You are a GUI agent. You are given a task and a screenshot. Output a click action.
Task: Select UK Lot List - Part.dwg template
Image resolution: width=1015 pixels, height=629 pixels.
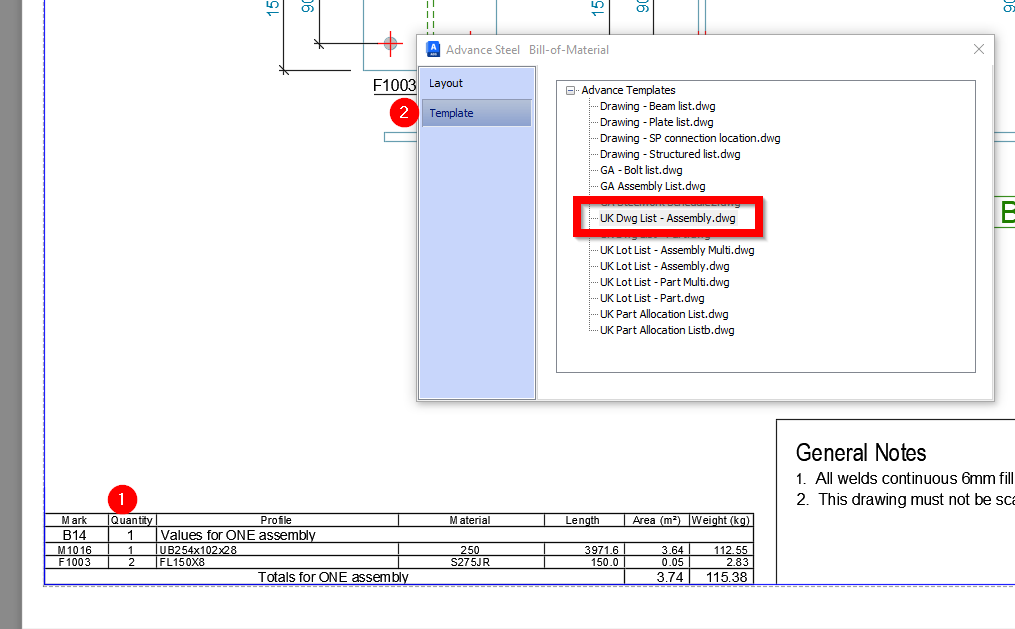pos(652,298)
